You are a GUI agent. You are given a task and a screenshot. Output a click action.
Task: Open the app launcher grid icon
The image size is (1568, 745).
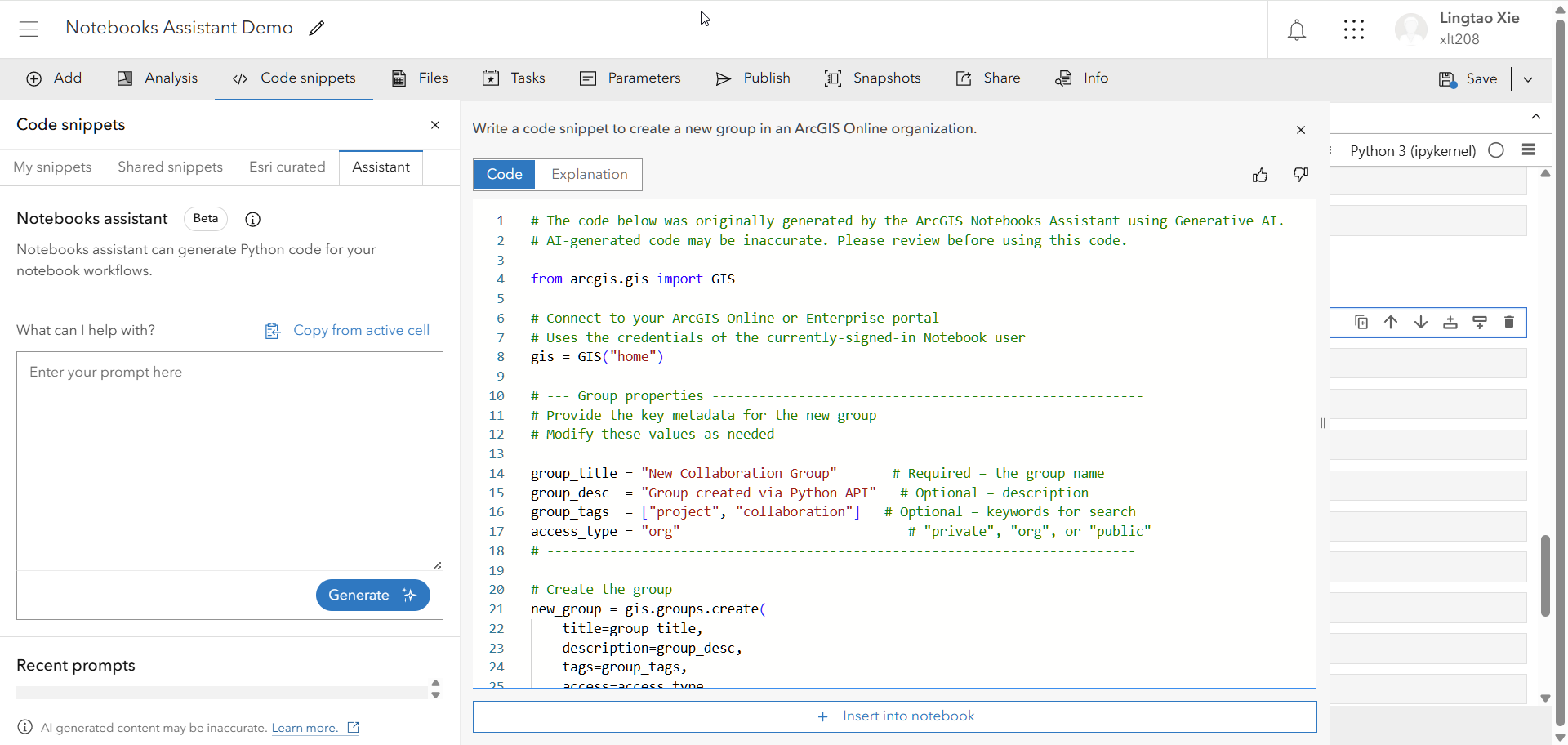tap(1355, 30)
